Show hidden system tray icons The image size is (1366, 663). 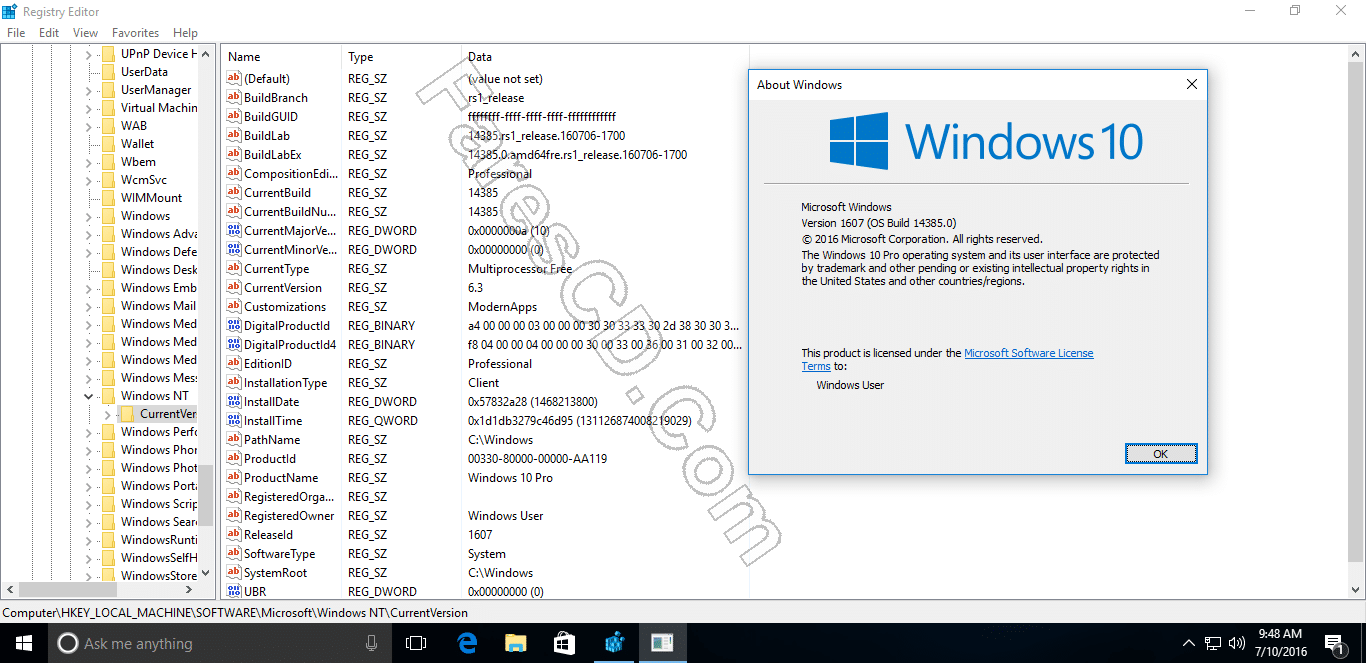[1188, 643]
